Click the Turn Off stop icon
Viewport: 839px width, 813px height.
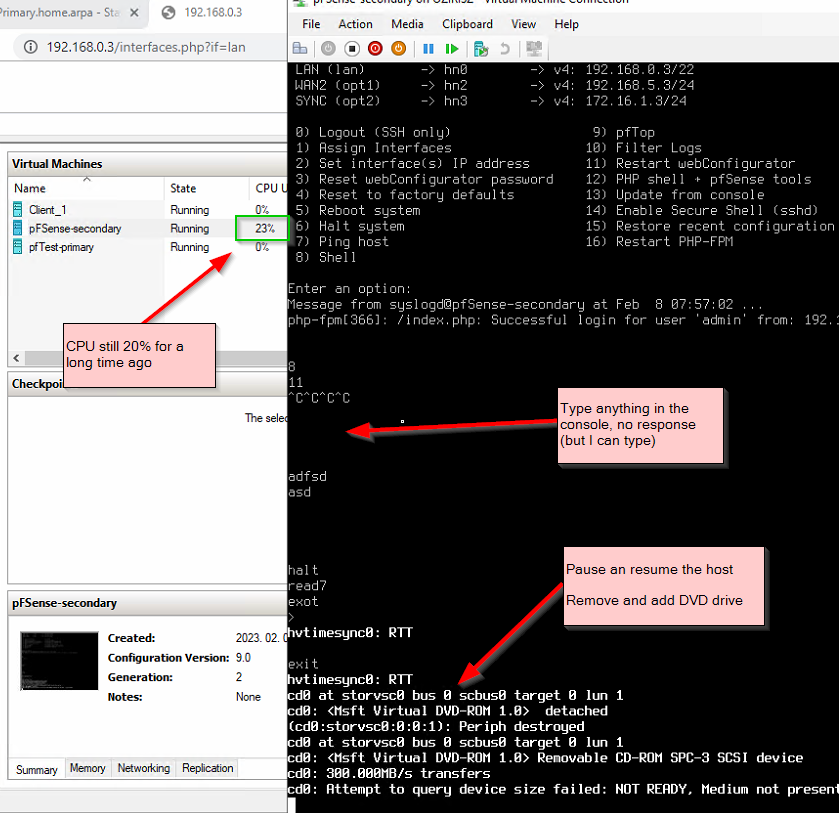[x=352, y=49]
